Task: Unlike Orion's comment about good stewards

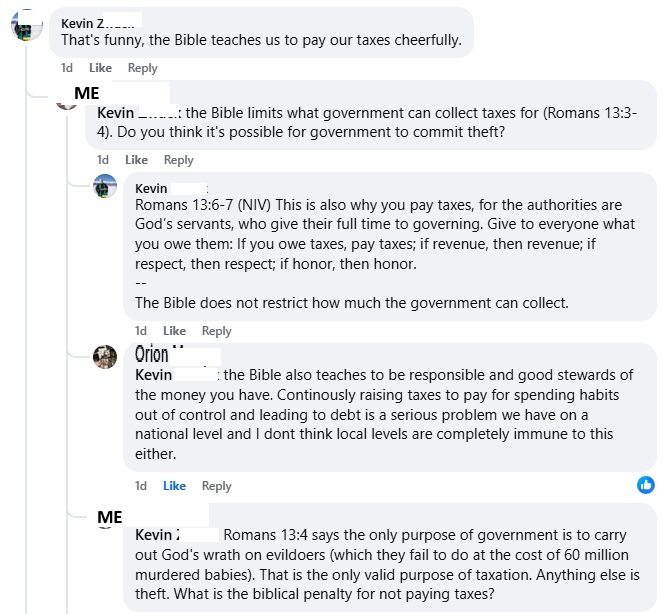Action: [x=174, y=486]
